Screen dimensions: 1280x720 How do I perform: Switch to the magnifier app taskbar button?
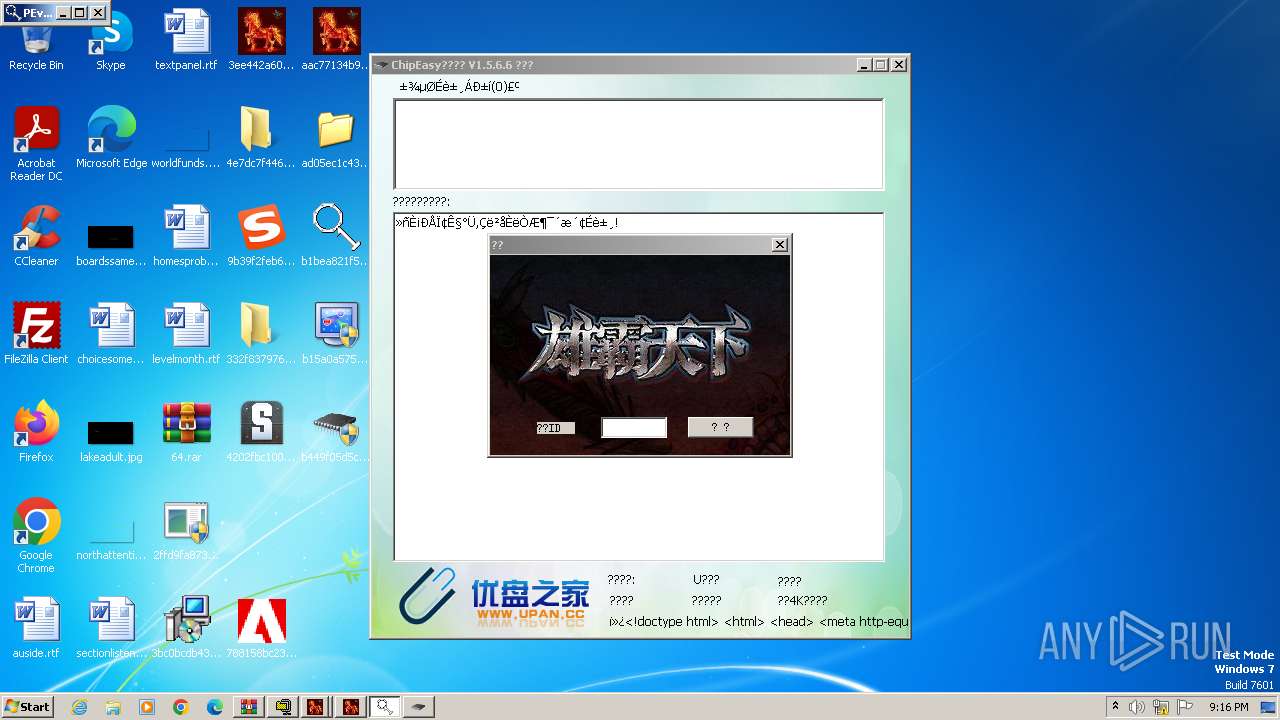[385, 707]
